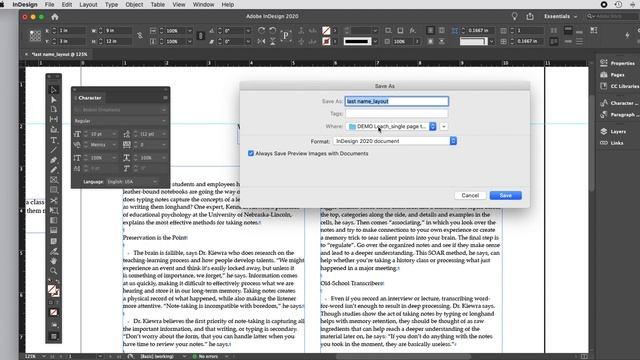
Task: Open the Type menu
Action: pos(111,4)
